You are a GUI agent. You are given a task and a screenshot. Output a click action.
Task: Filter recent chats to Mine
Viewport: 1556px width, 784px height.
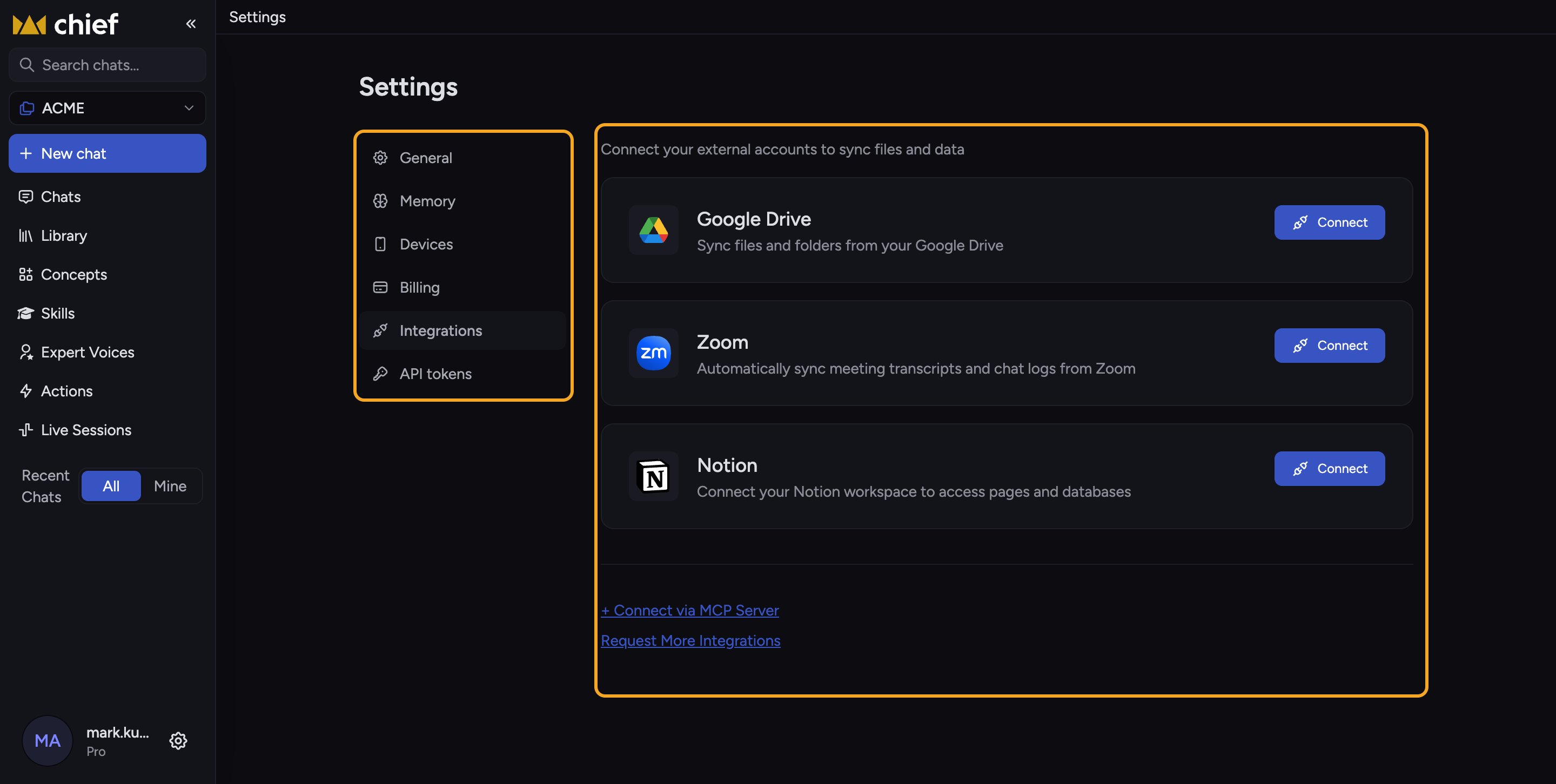click(x=170, y=486)
